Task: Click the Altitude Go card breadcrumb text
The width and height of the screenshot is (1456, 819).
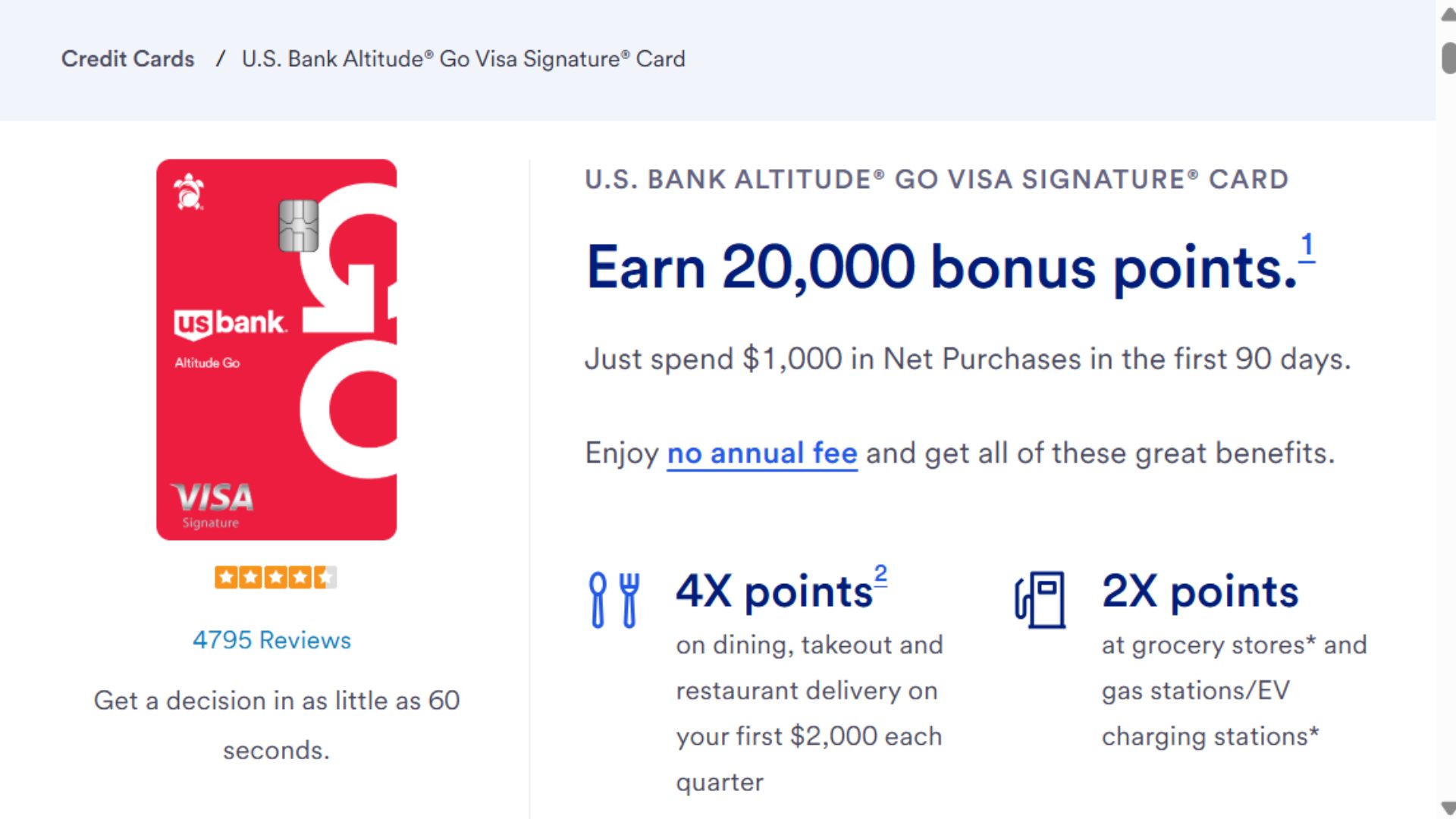Action: tap(463, 59)
